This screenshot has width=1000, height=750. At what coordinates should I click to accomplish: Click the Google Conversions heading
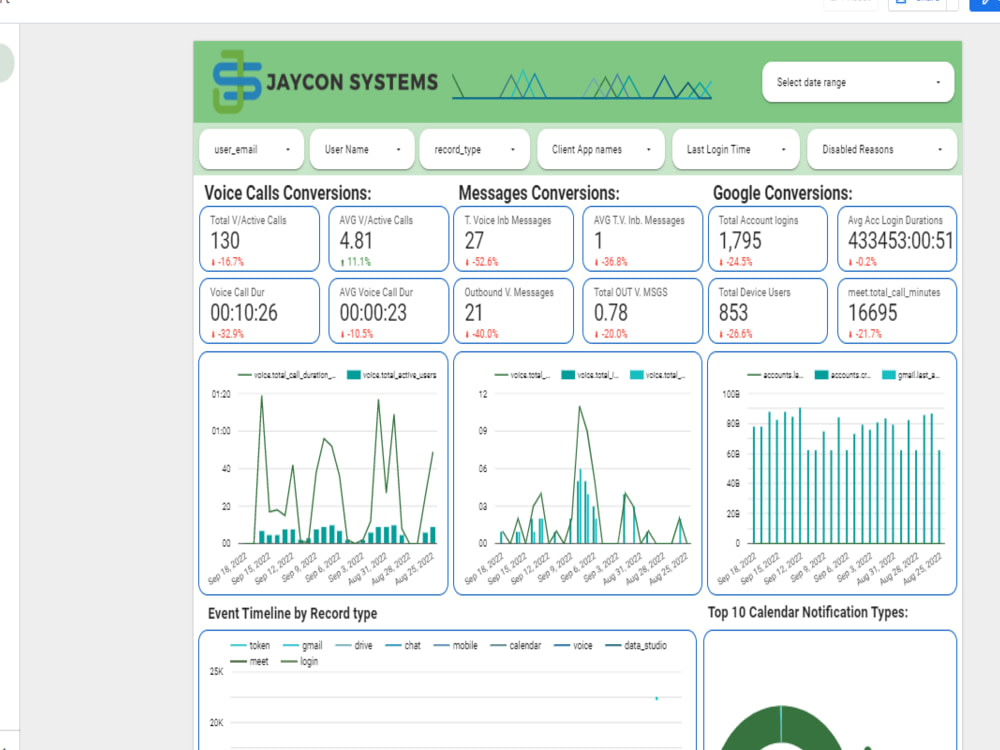[783, 193]
